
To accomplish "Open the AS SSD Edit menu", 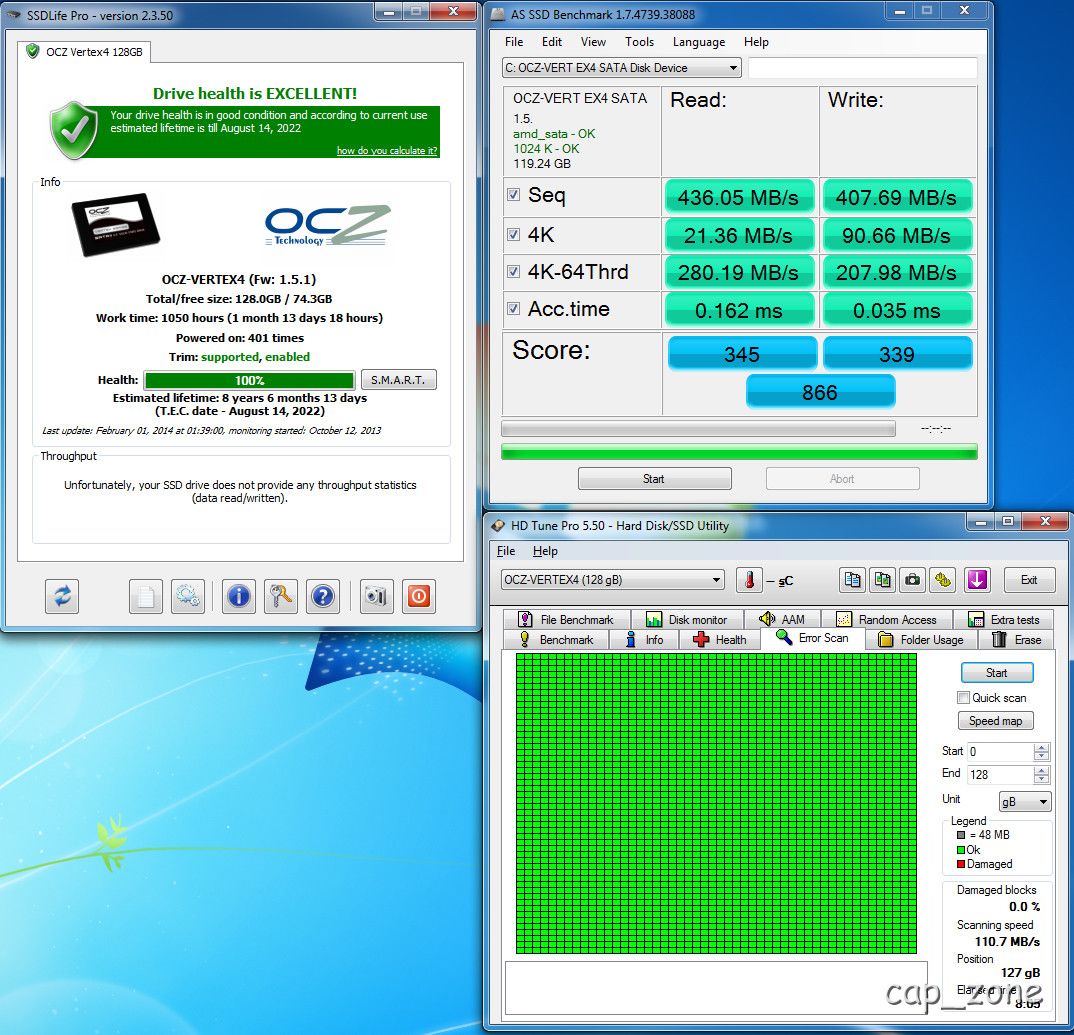I will (x=551, y=42).
